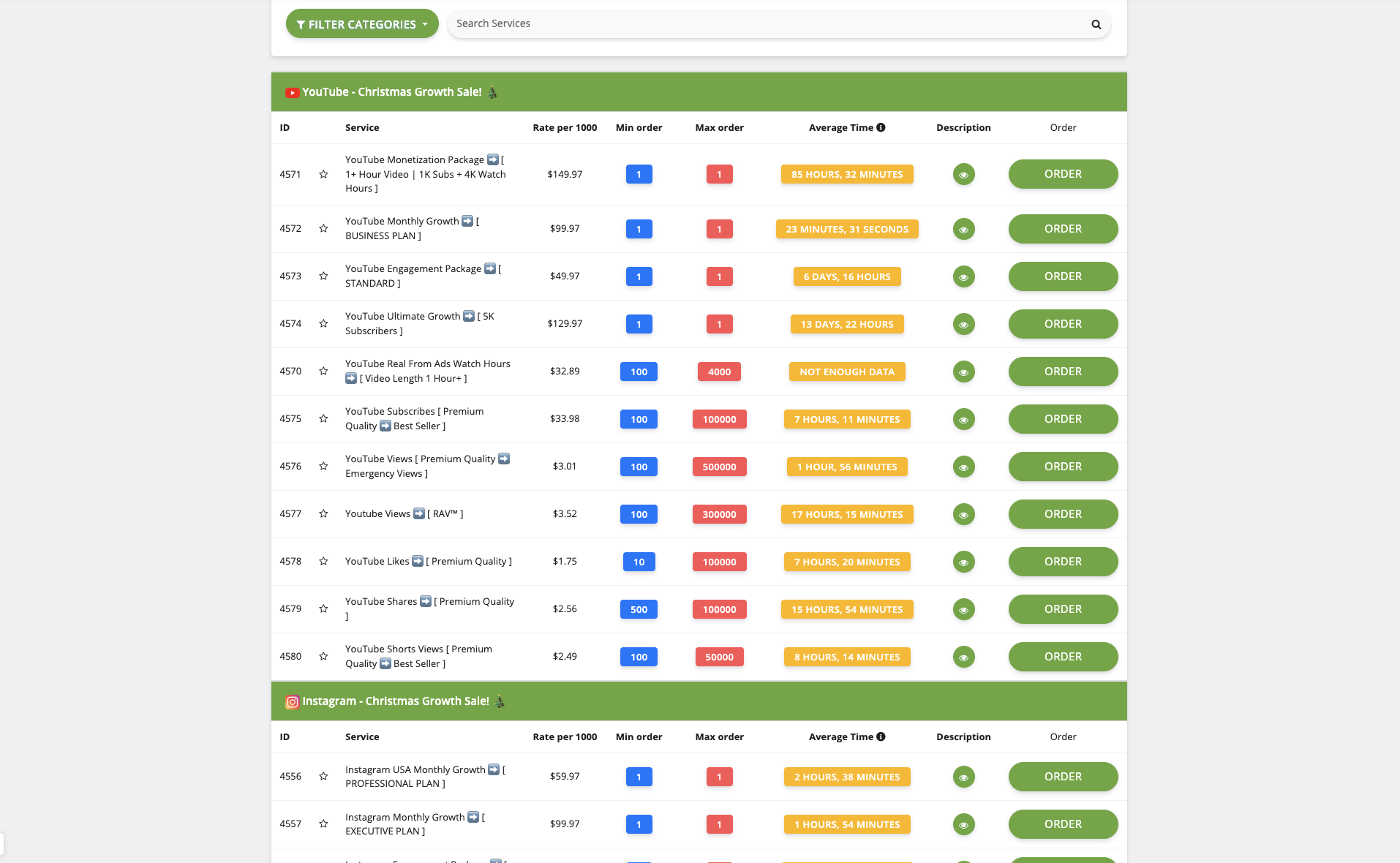Click Order for Youtube Views RAV 4577
The height and width of the screenshot is (863, 1400).
coord(1062,514)
